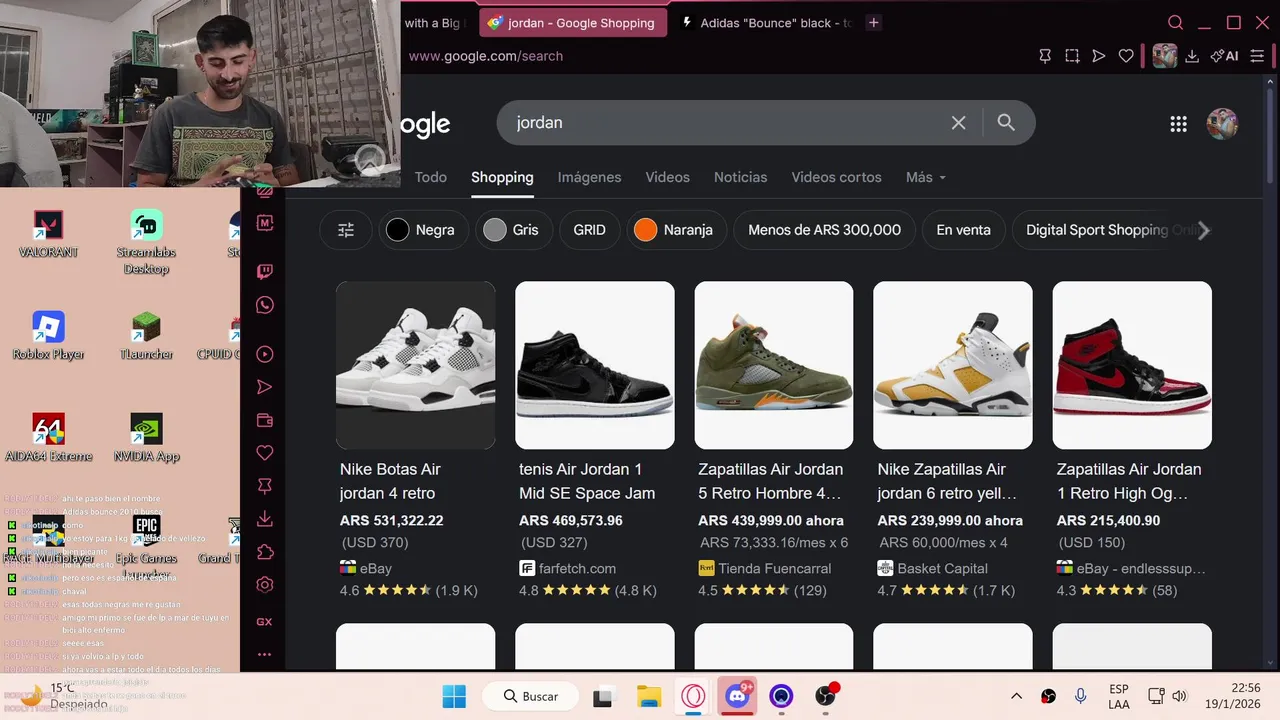Open Extensions puzzle icon in sidebar

point(265,552)
